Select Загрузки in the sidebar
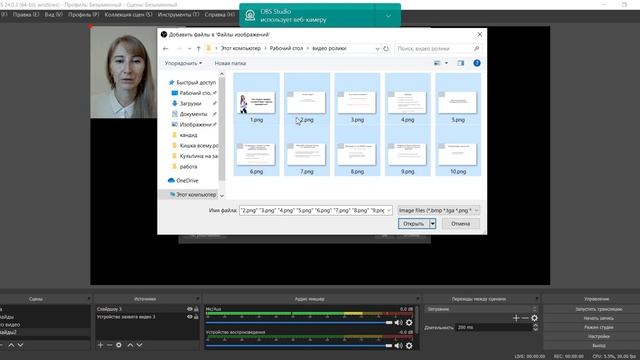The width and height of the screenshot is (640, 360). 190,104
